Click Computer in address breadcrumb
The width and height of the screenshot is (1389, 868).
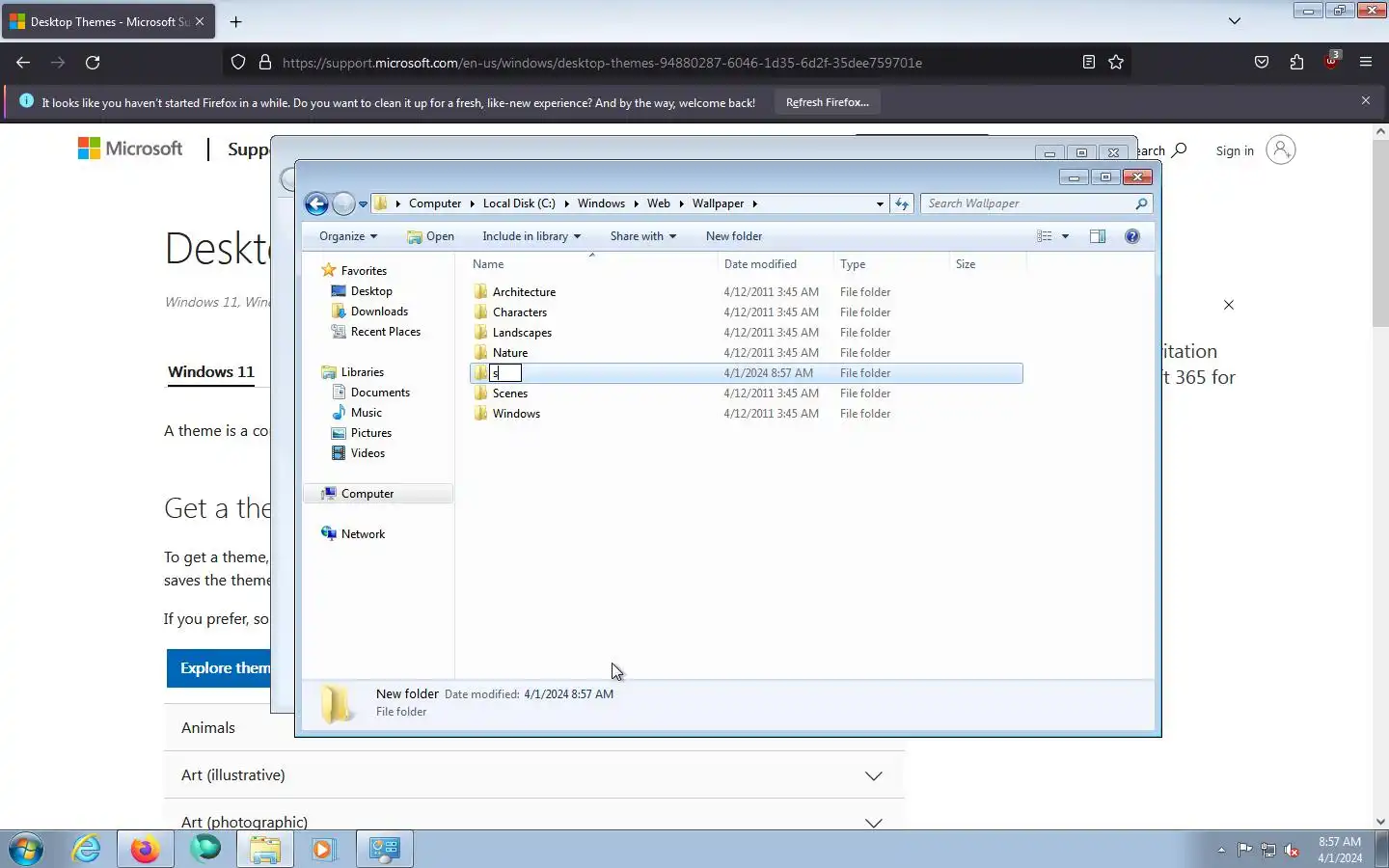(x=435, y=203)
